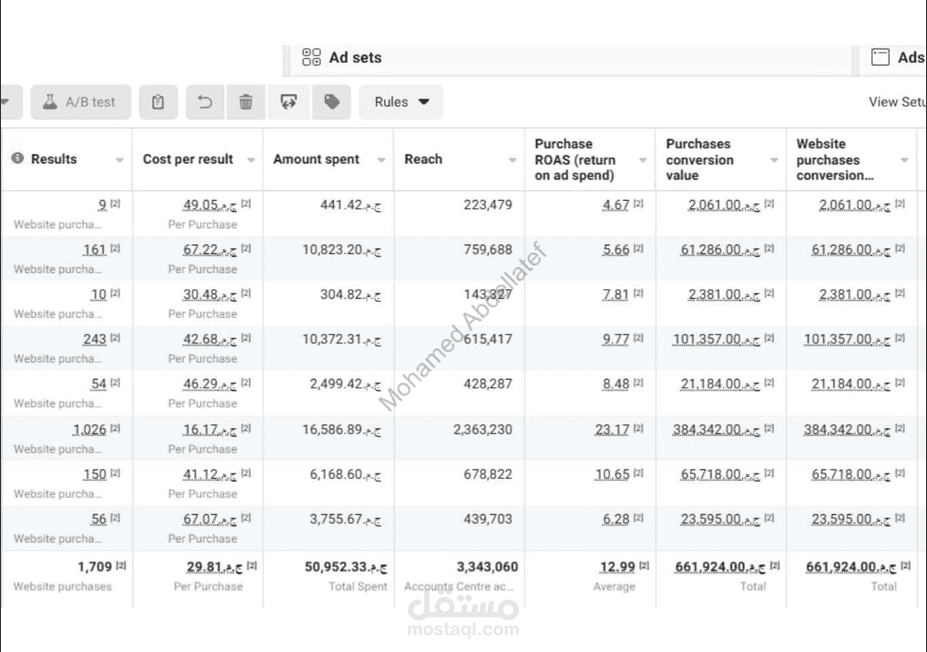This screenshot has height=652, width=927.
Task: Click the 1,026 results link
Action: pos(89,429)
